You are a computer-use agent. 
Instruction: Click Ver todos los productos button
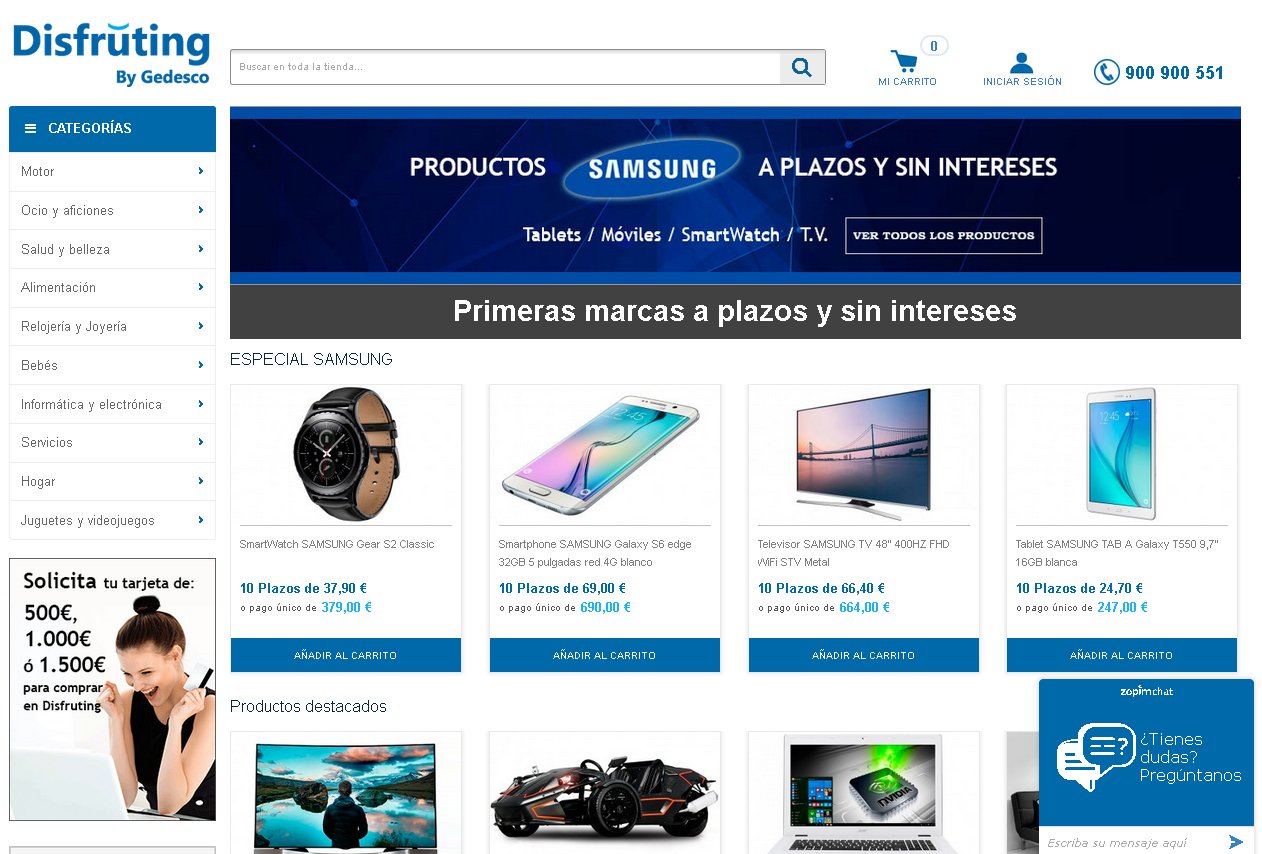(944, 235)
